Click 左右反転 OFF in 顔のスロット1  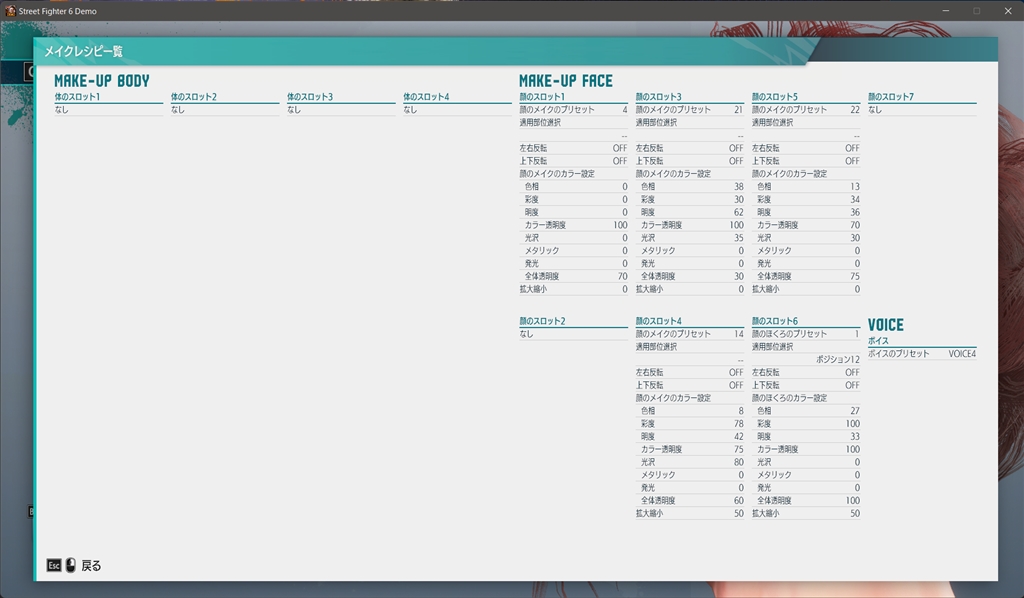[x=573, y=148]
